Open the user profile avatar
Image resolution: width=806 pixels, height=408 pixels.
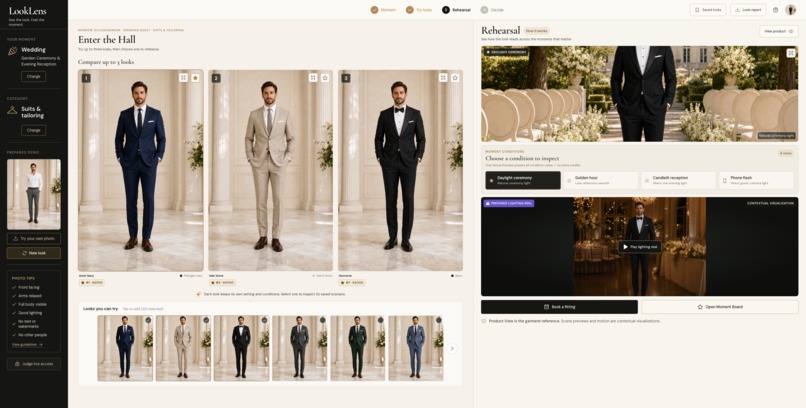(791, 10)
